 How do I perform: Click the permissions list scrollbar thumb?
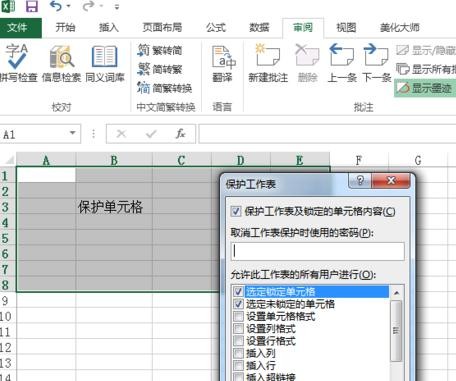[x=396, y=331]
